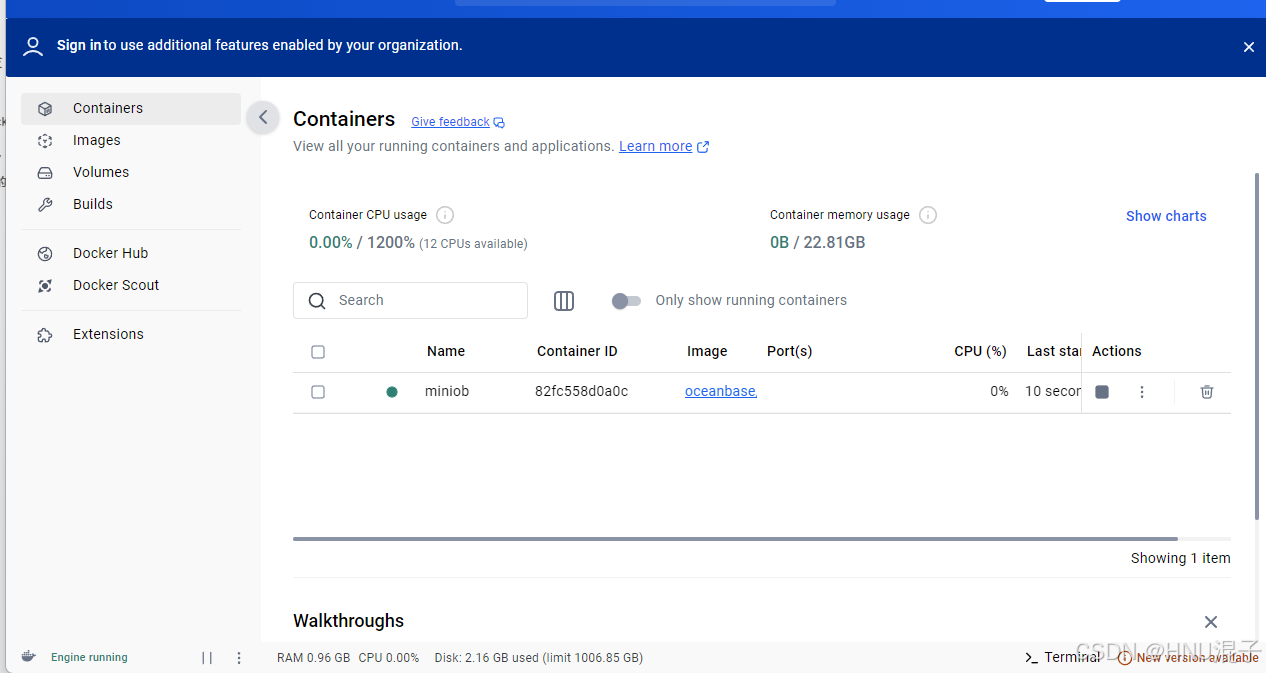Delete the miniob container
Viewport: 1266px width, 673px height.
tap(1206, 392)
